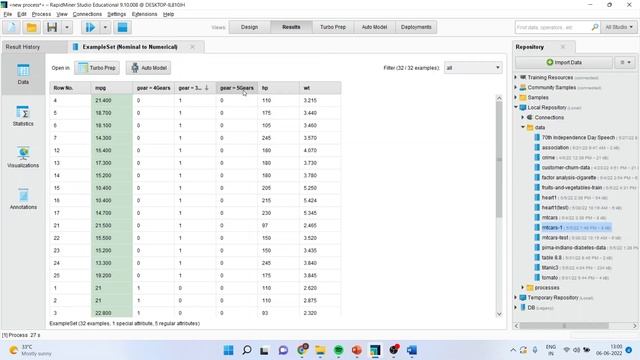The image size is (640, 360).
Task: Close the Repository panel
Action: tap(563, 47)
